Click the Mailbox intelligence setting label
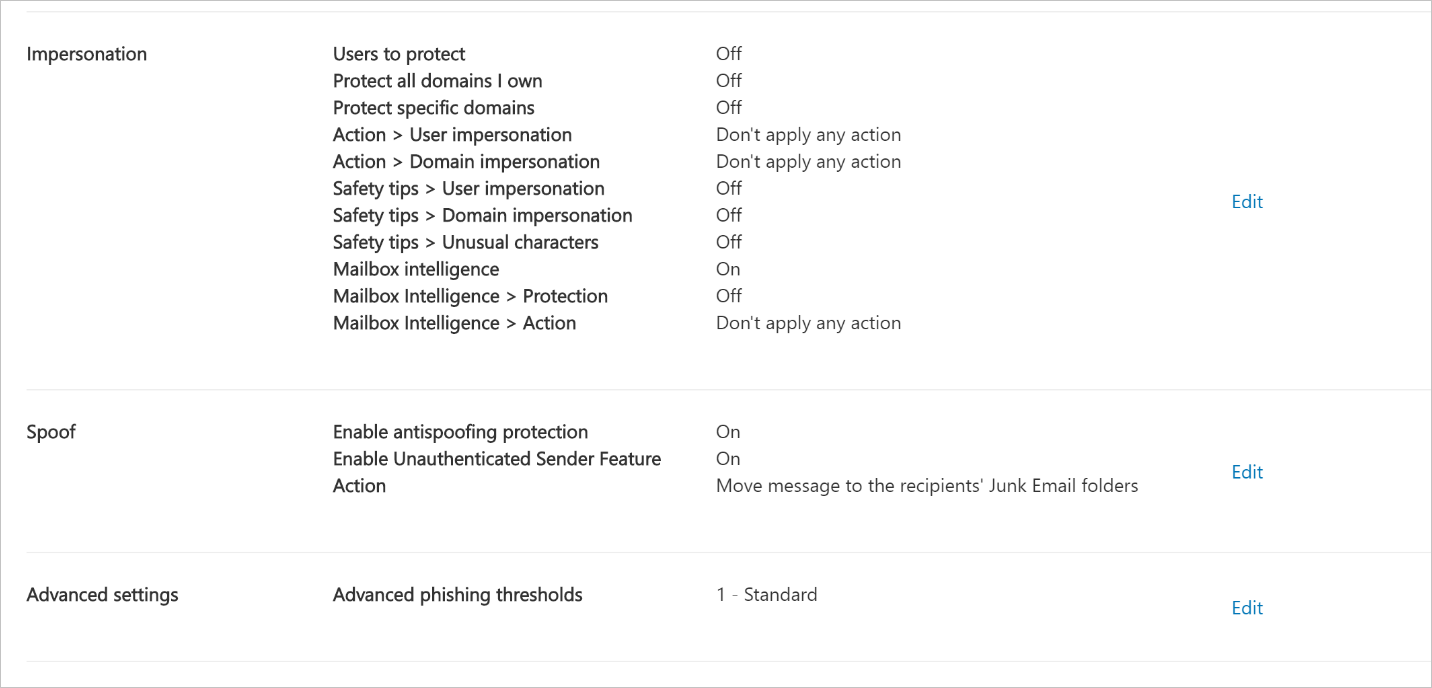Image resolution: width=1432 pixels, height=688 pixels. [416, 269]
